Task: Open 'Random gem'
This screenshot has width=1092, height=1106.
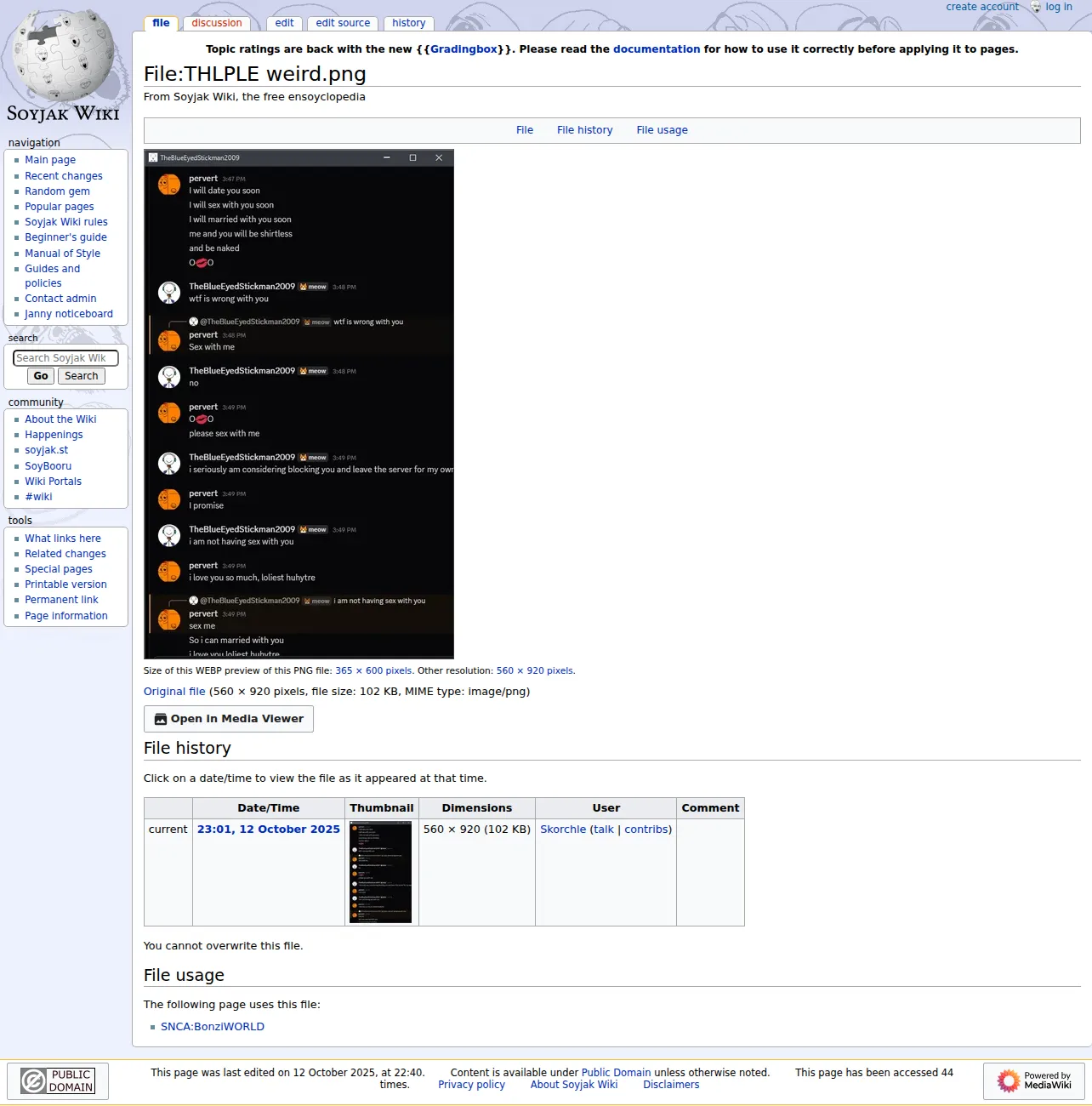Action: [57, 191]
